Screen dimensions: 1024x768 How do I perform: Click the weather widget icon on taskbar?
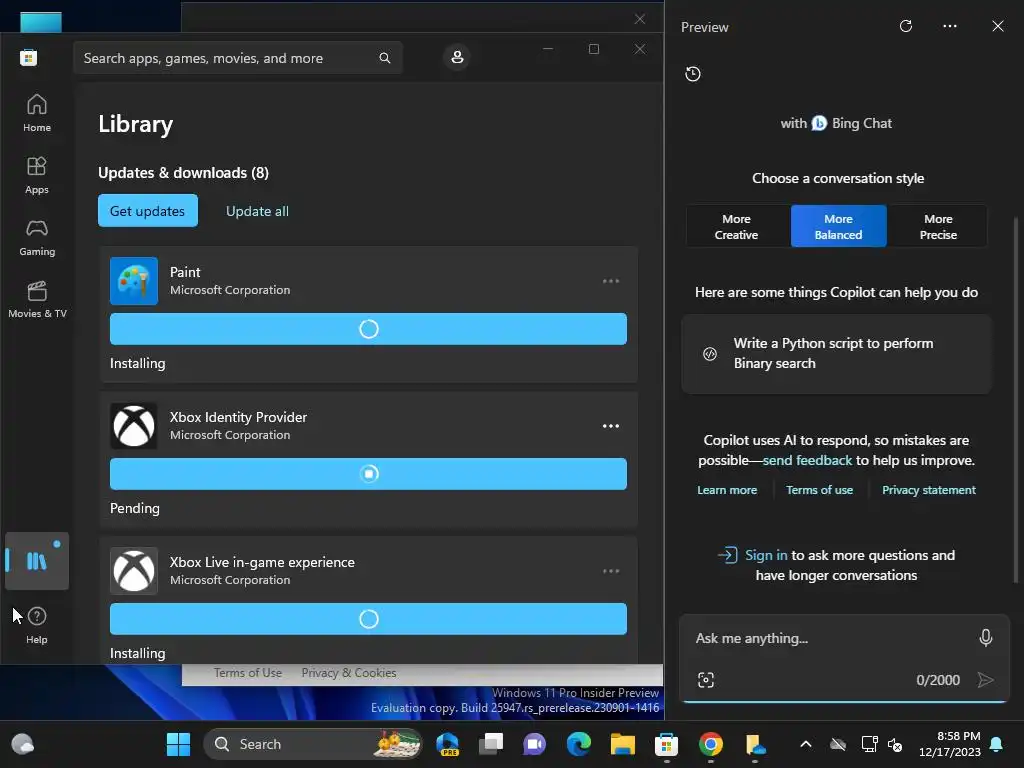23,744
